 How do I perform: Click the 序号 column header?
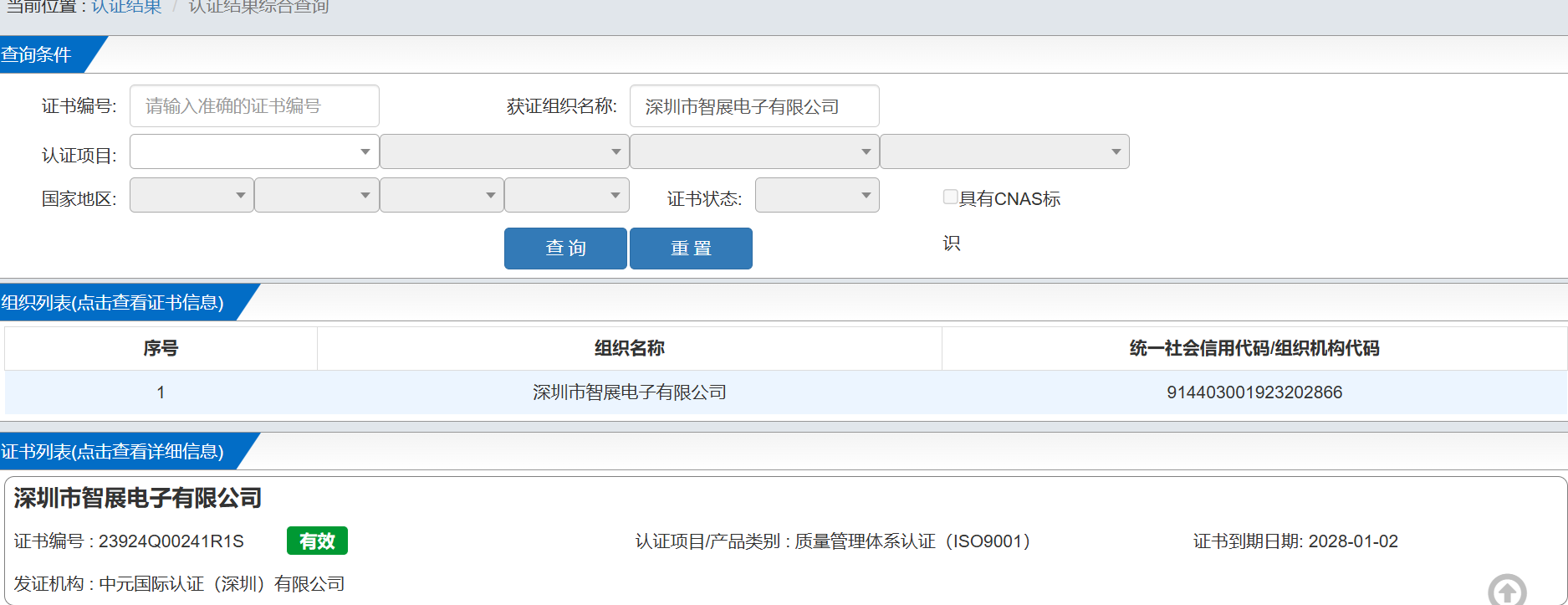(161, 348)
